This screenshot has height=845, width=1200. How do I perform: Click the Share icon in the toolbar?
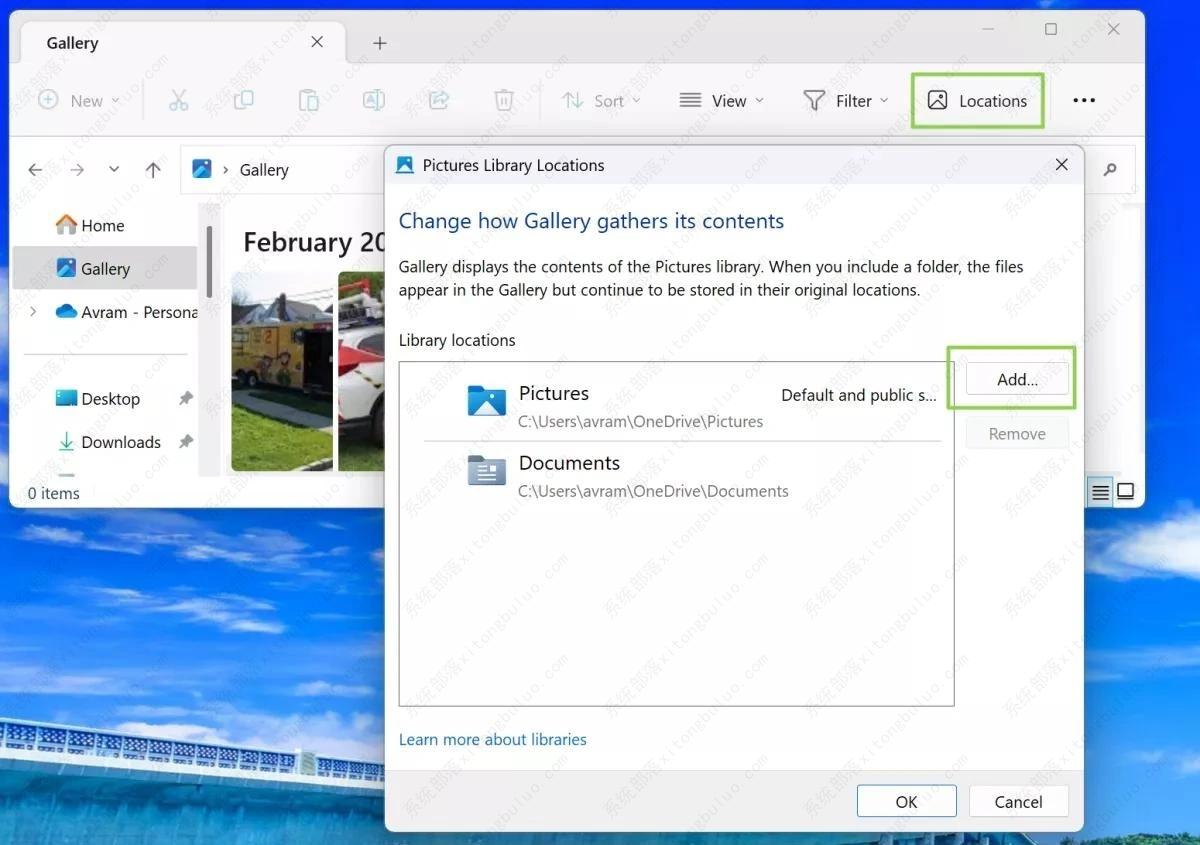pos(438,100)
